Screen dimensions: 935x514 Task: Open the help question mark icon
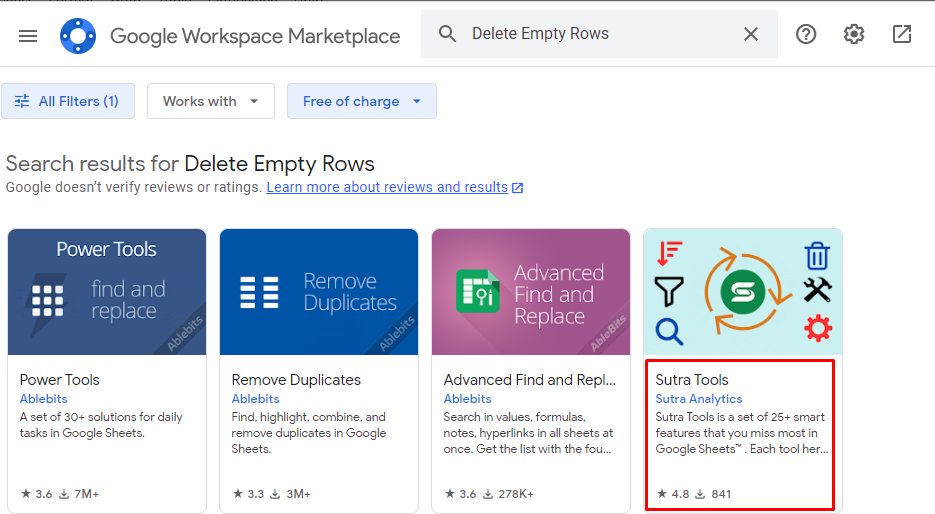(x=806, y=34)
